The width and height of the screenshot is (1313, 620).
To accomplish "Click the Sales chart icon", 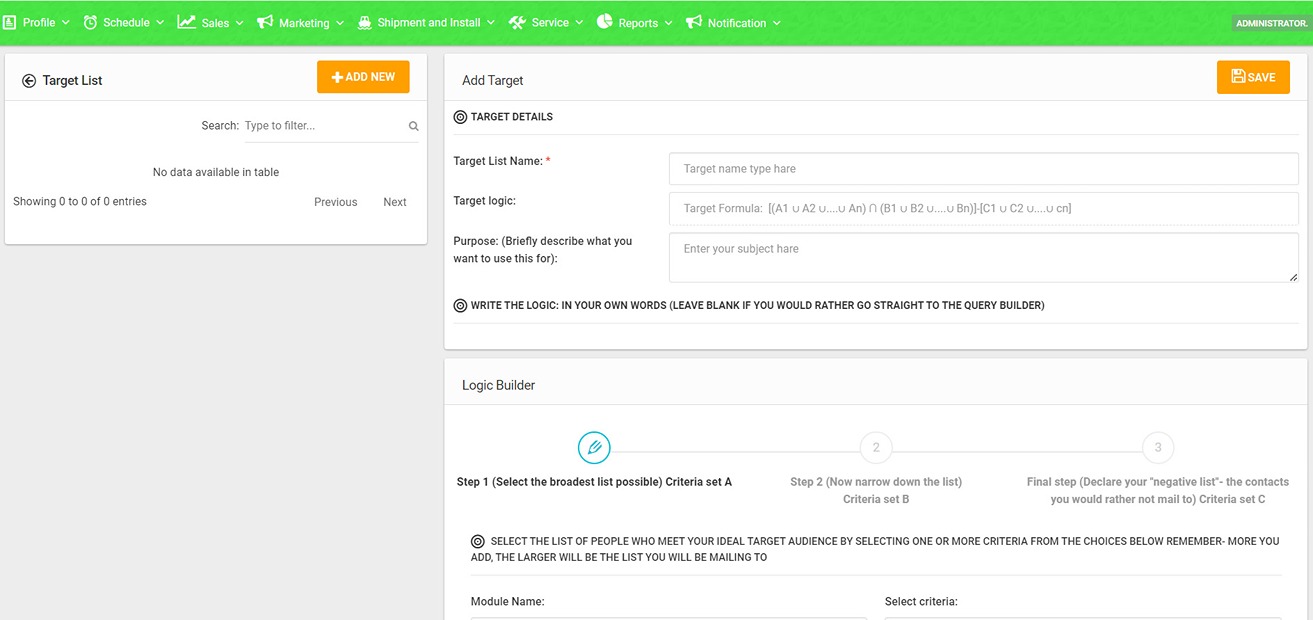I will tap(187, 22).
